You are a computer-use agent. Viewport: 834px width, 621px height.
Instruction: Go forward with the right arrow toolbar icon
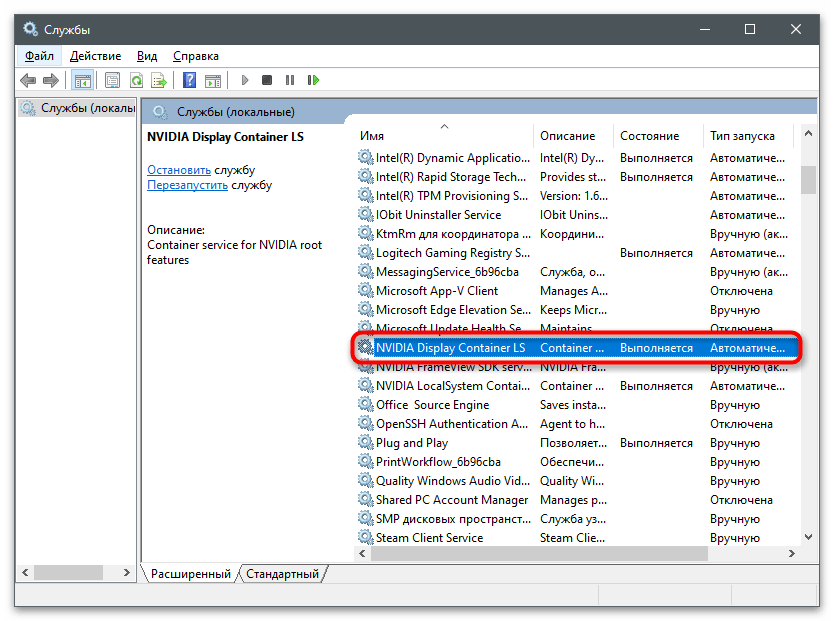51,80
